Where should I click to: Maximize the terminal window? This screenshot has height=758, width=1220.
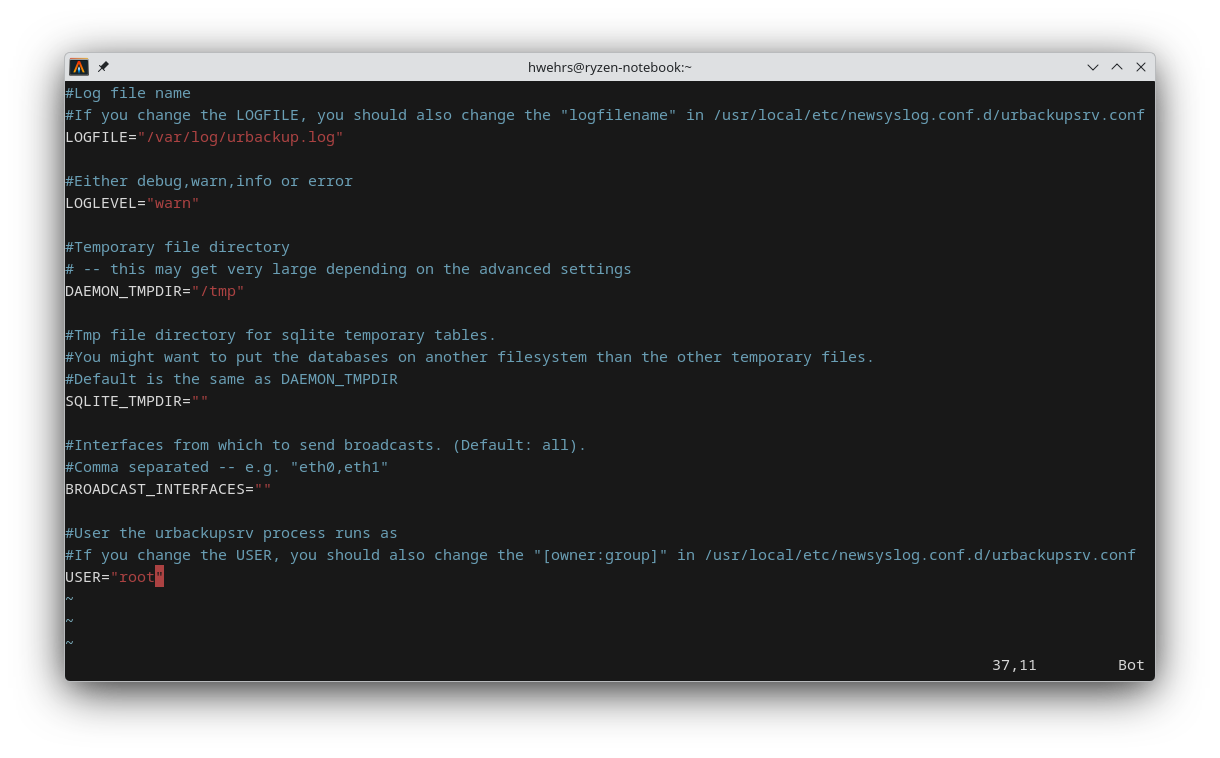coord(1117,67)
